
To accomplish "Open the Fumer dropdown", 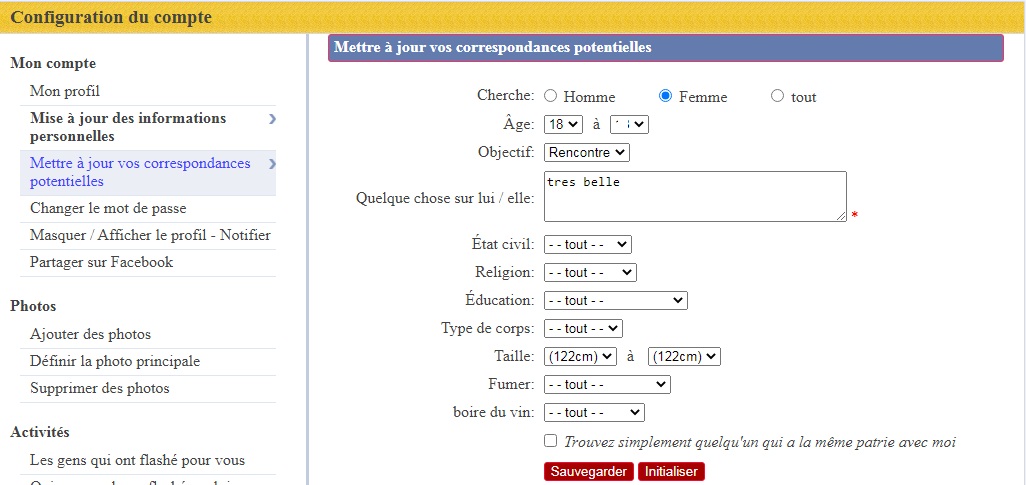I will (x=607, y=384).
